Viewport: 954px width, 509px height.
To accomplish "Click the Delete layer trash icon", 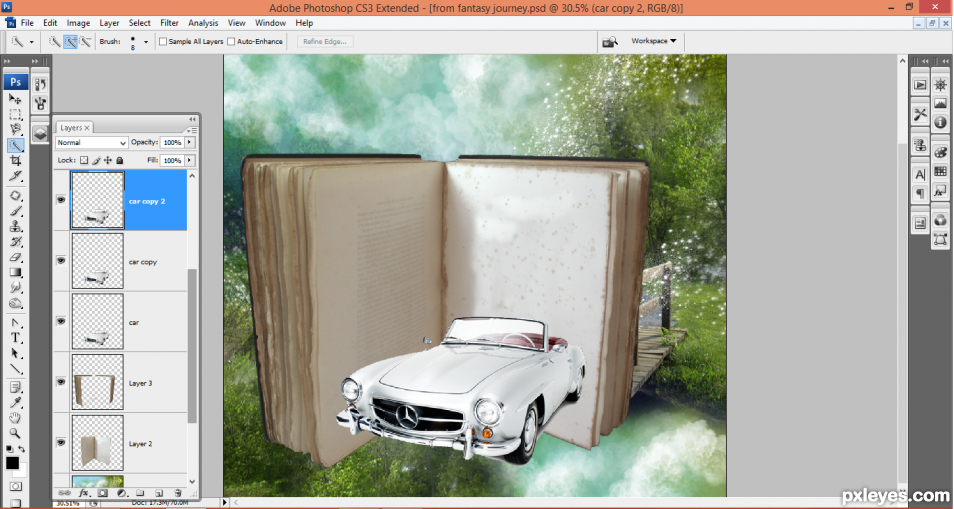I will click(x=178, y=493).
